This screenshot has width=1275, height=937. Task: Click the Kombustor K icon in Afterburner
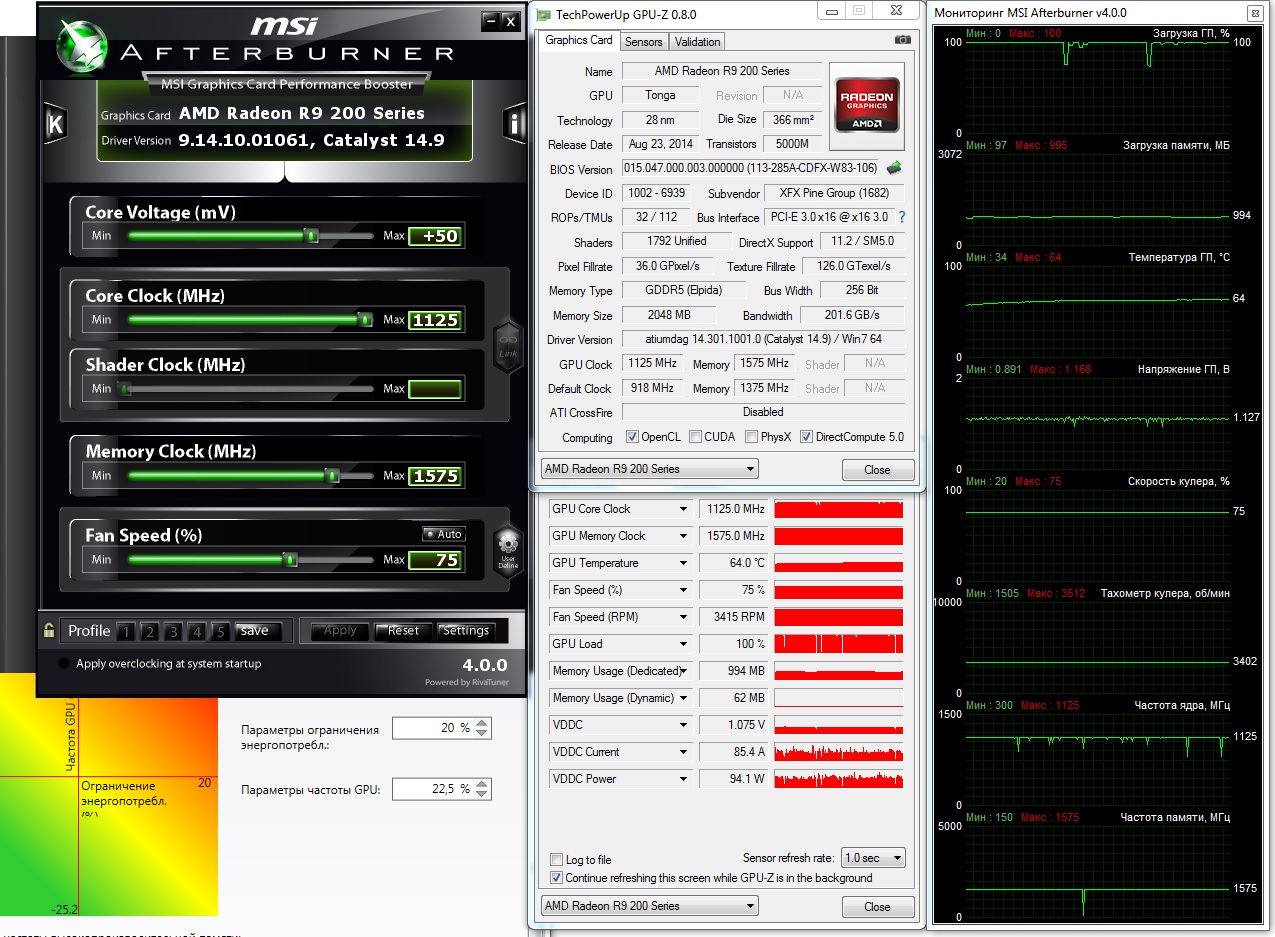(x=55, y=124)
